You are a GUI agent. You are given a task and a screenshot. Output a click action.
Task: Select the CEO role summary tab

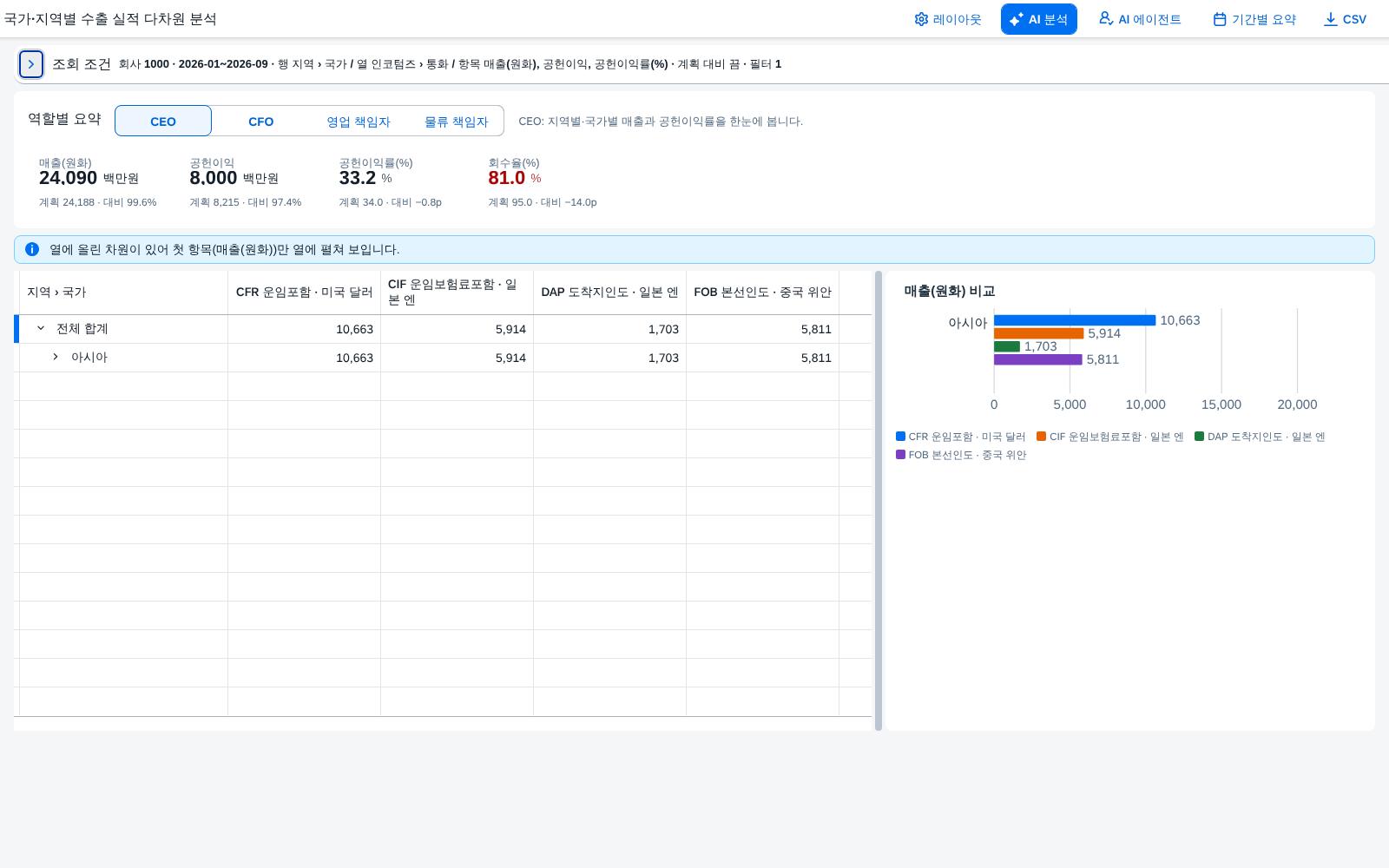(x=163, y=122)
